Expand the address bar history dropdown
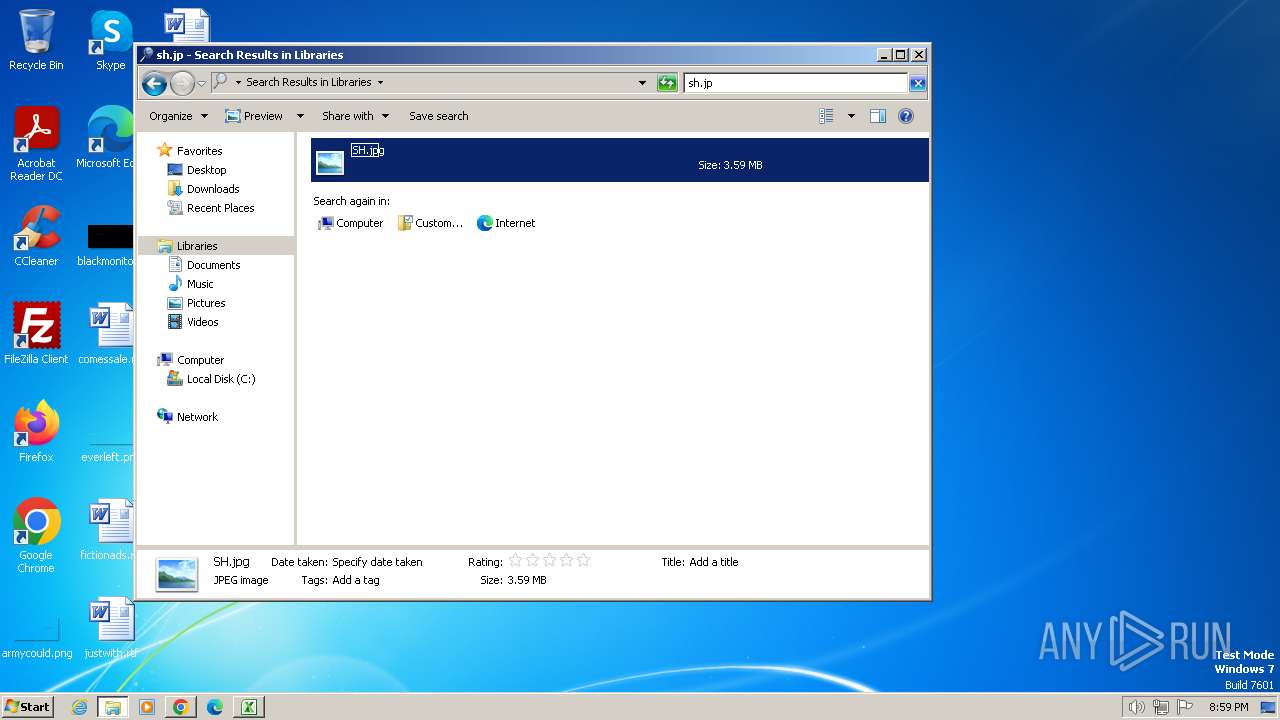 642,83
